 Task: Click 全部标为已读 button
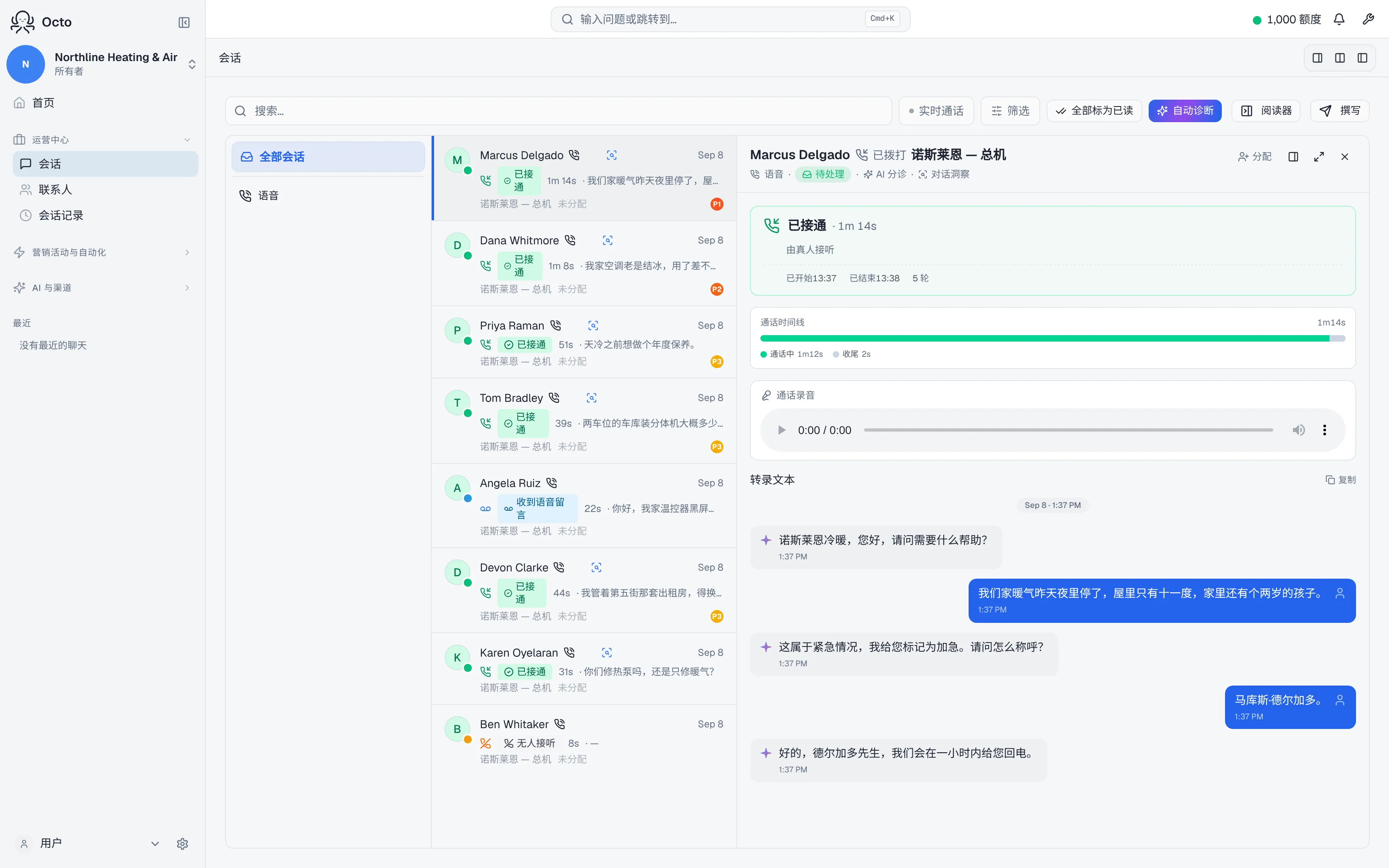pos(1094,111)
